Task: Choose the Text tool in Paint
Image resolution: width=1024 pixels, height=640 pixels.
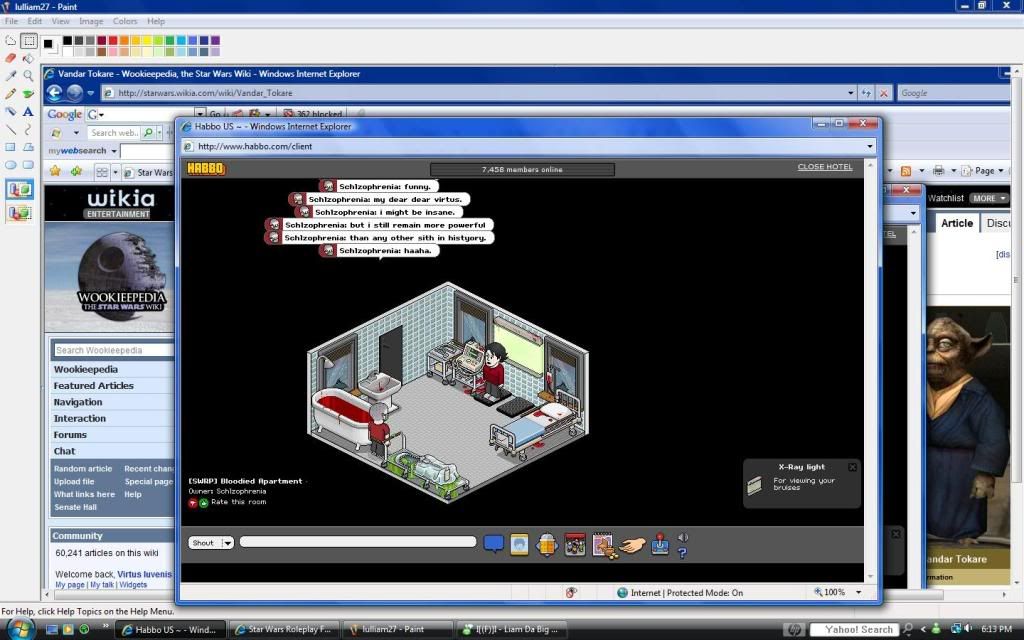Action: 28,112
